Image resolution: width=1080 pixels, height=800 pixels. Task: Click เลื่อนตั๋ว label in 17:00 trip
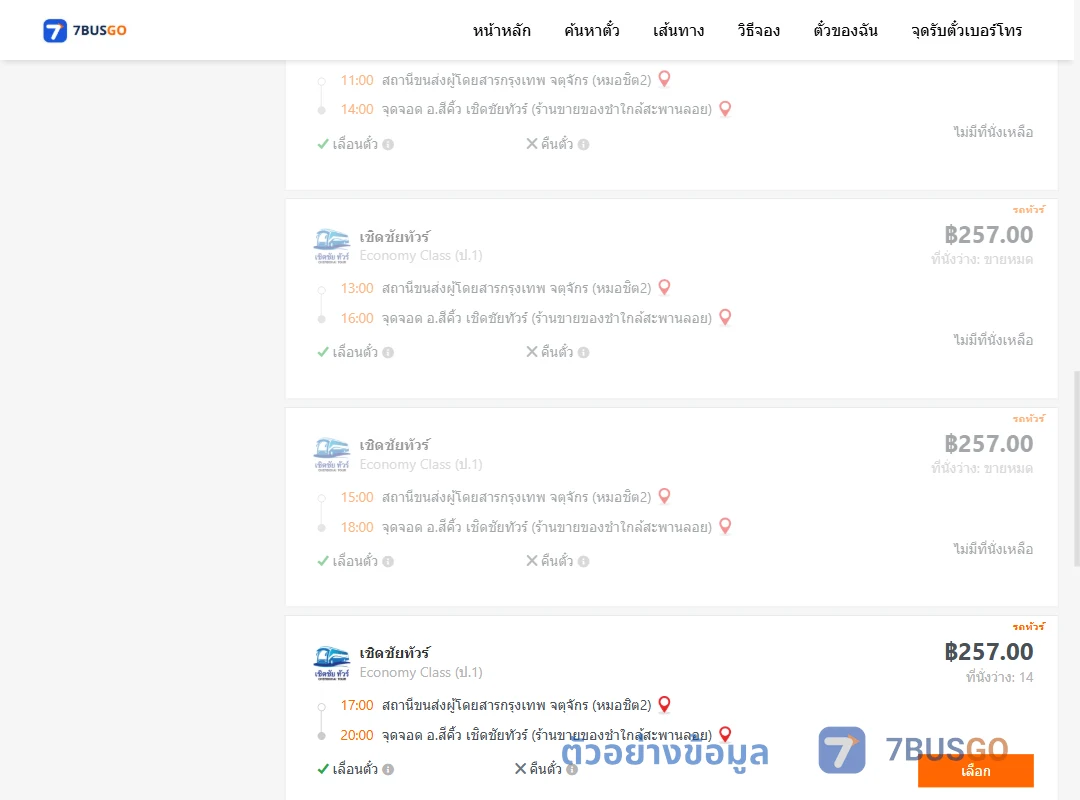click(x=355, y=769)
